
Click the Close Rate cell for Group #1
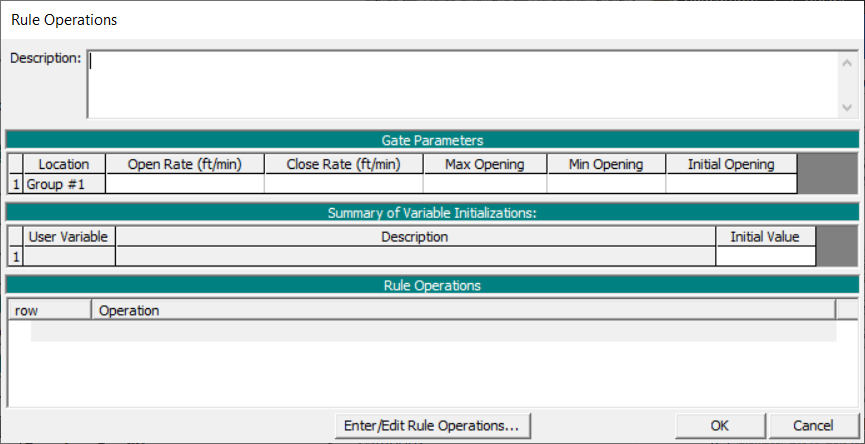tap(343, 184)
